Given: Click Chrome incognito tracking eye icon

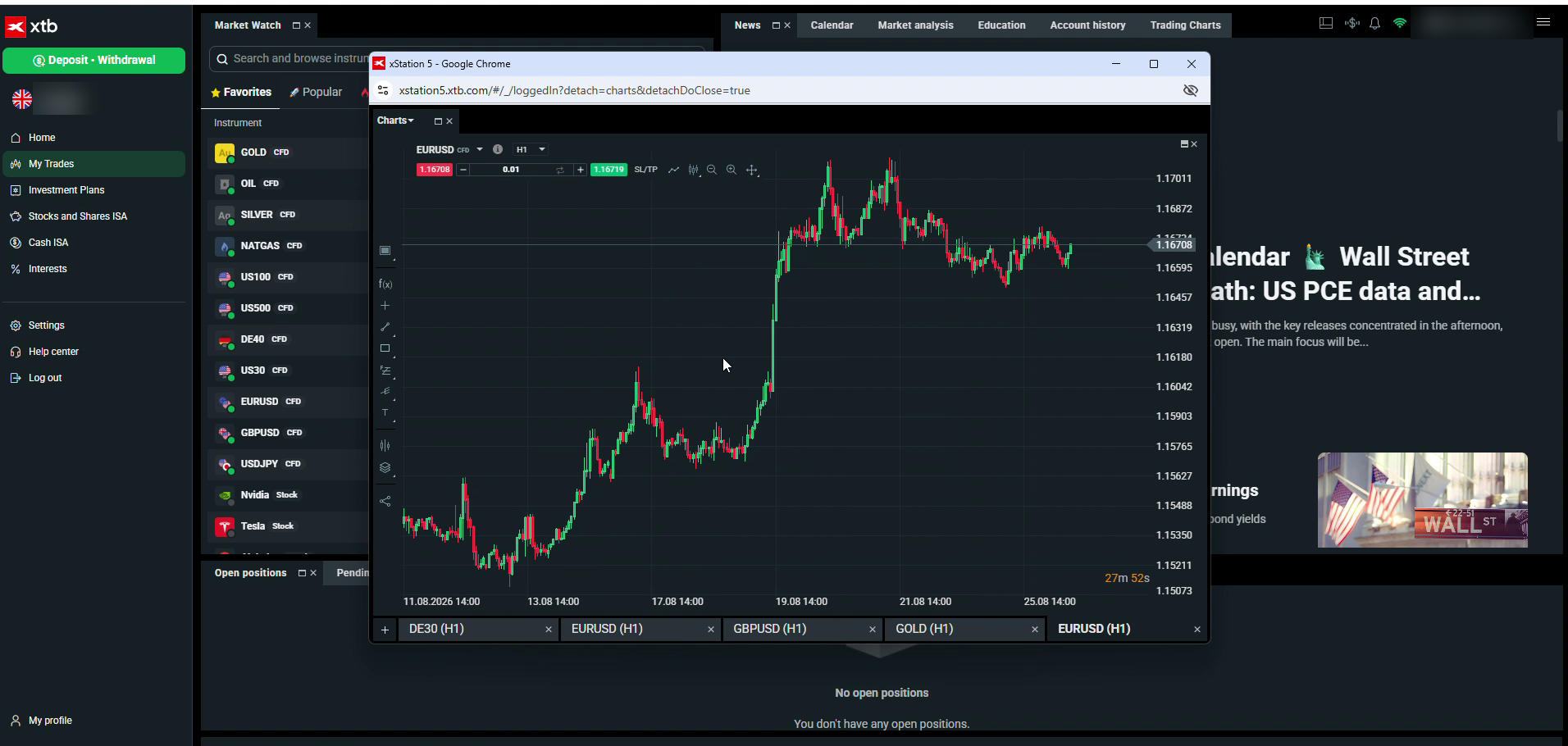Looking at the screenshot, I should pos(1191,90).
